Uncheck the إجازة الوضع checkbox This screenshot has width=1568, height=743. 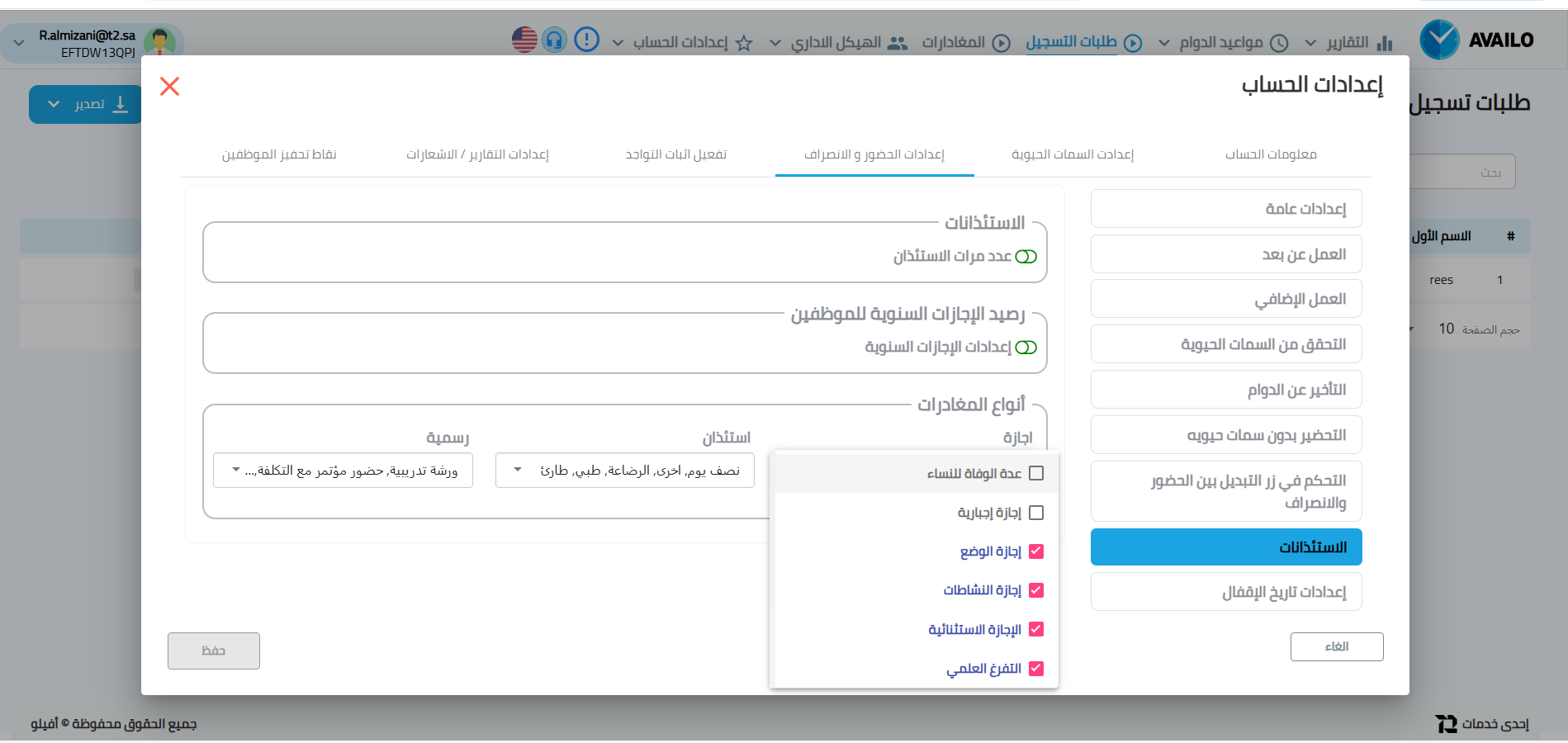click(x=1036, y=551)
